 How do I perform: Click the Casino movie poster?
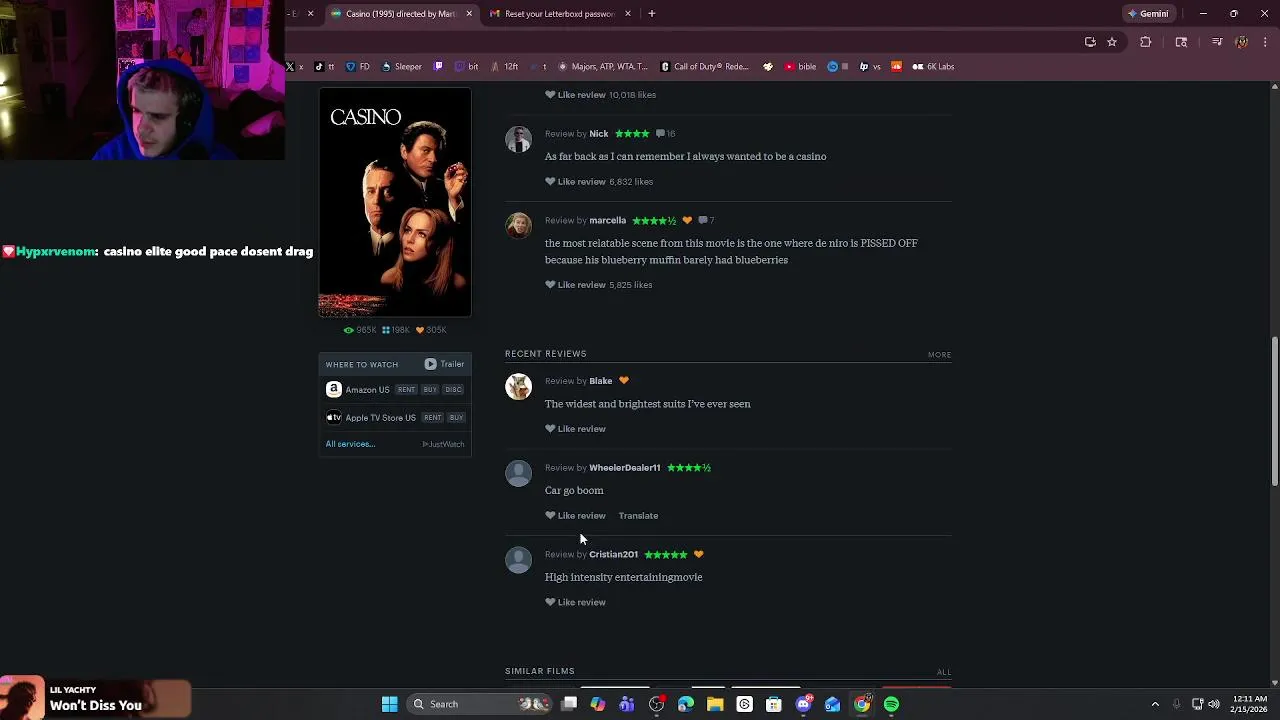click(395, 202)
